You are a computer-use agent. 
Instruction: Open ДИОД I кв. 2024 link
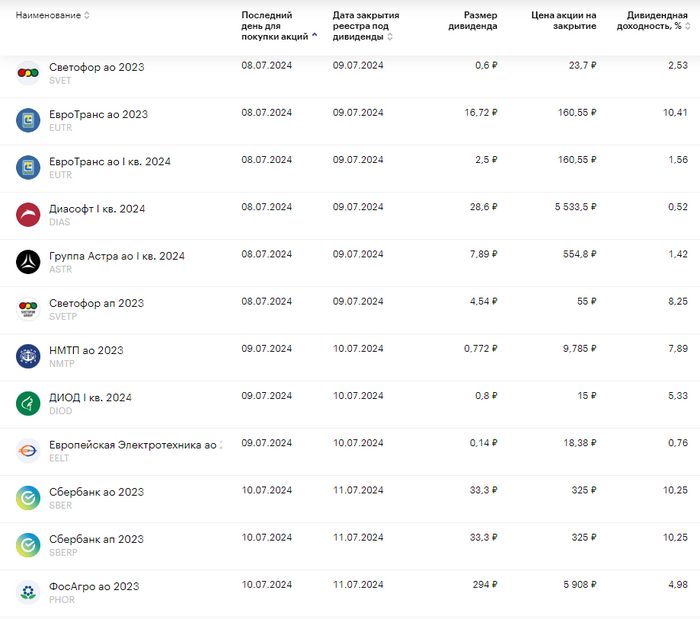(90, 398)
